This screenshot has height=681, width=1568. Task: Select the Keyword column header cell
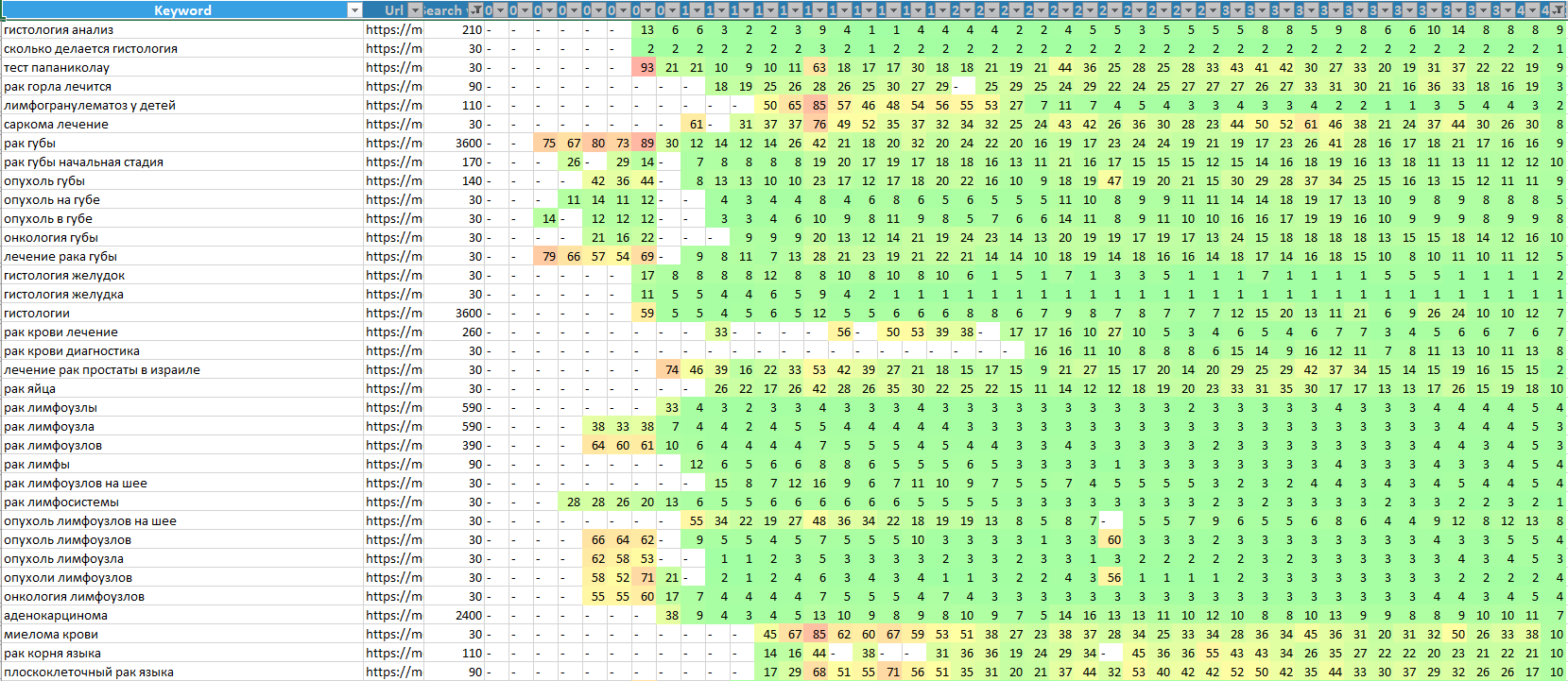pyautogui.click(x=182, y=10)
